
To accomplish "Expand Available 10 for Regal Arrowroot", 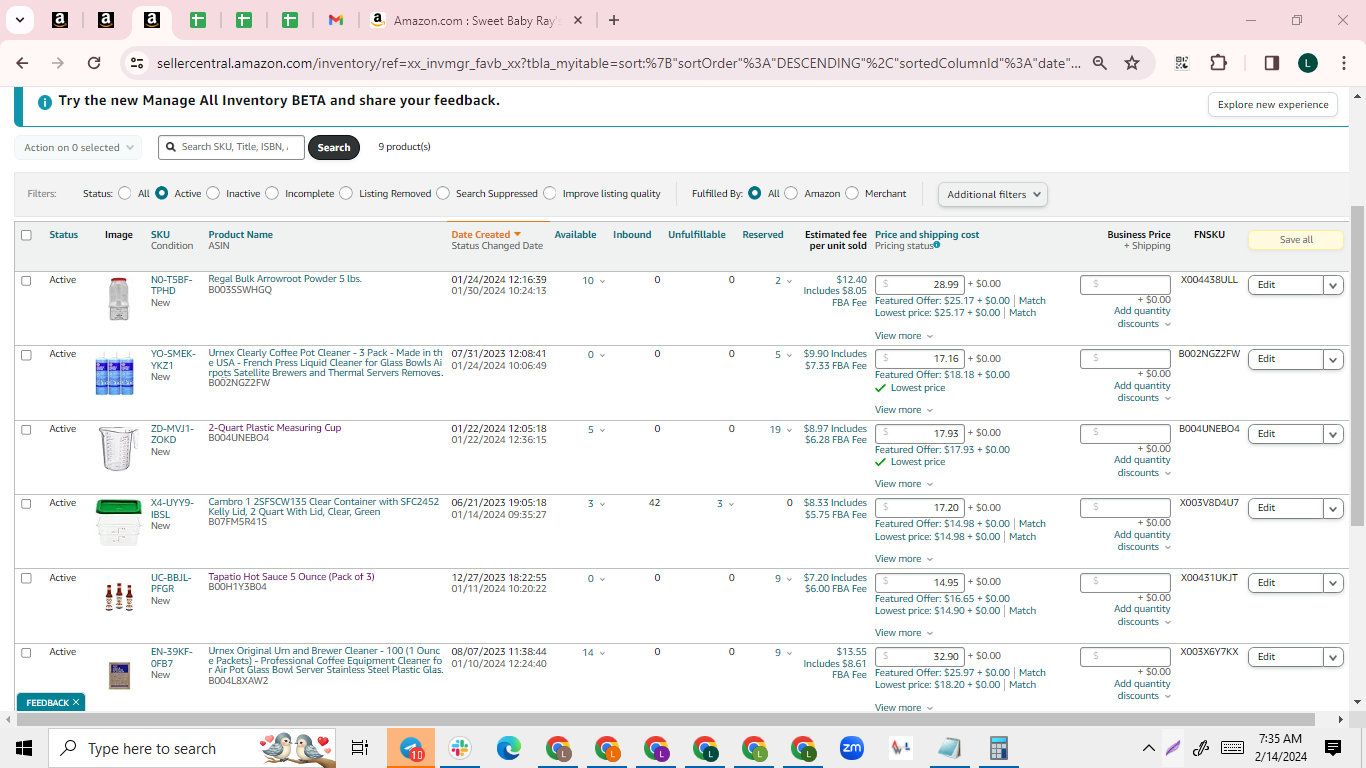I will pyautogui.click(x=594, y=280).
